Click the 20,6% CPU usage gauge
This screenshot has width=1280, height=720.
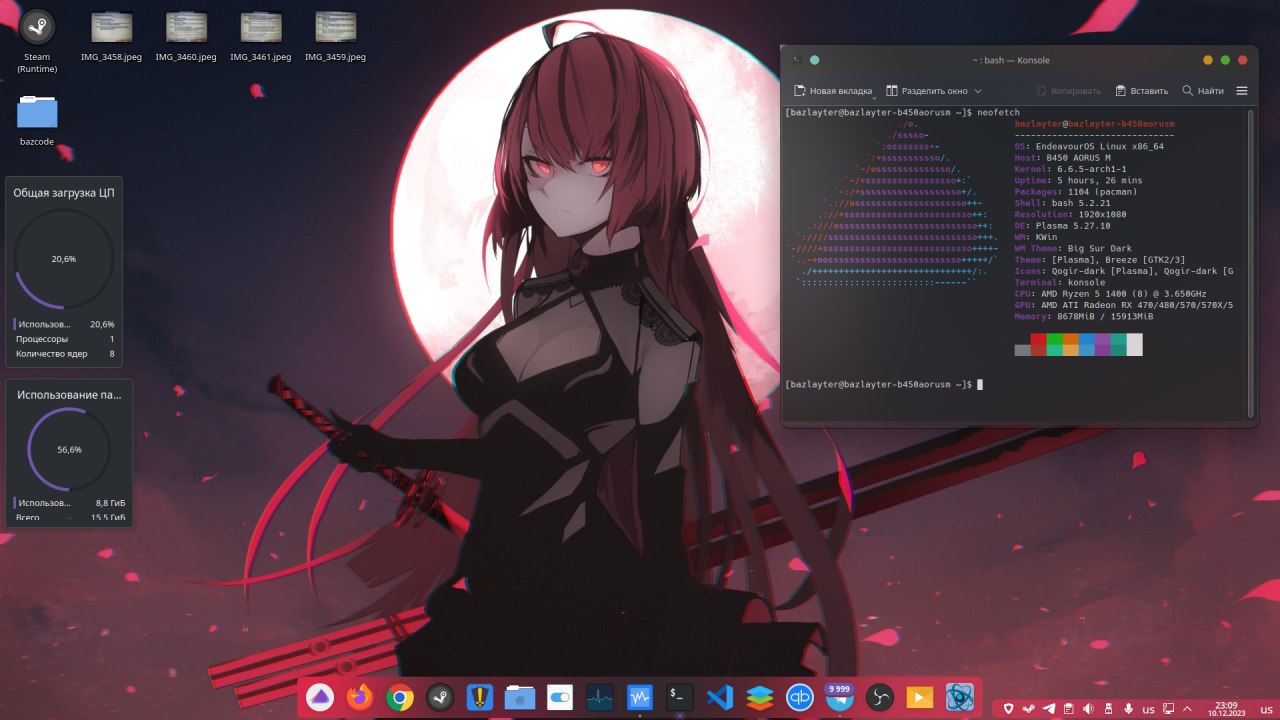tap(64, 258)
